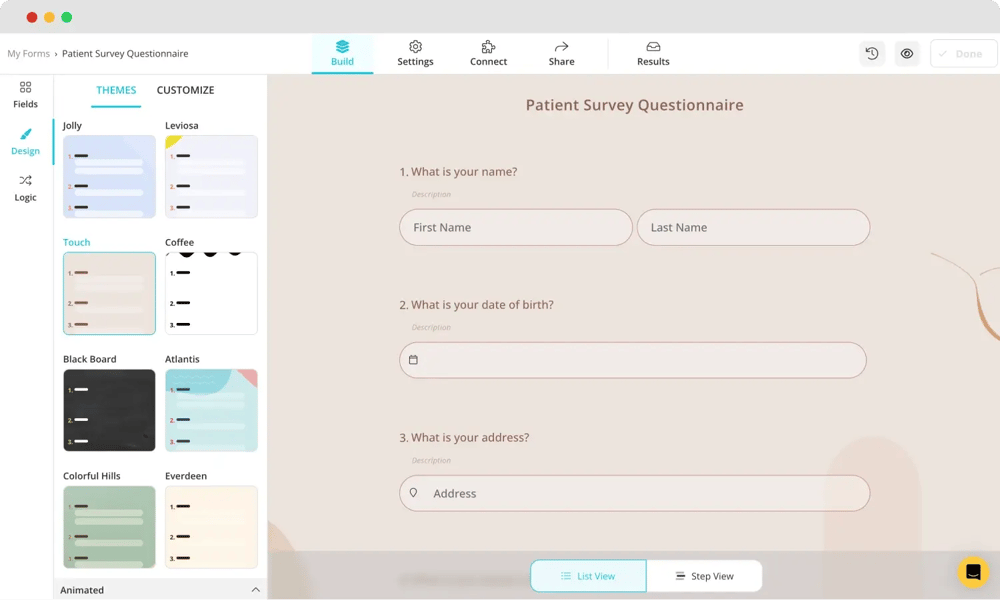Click the Share arrow icon
This screenshot has height=600, width=1000.
click(x=561, y=47)
